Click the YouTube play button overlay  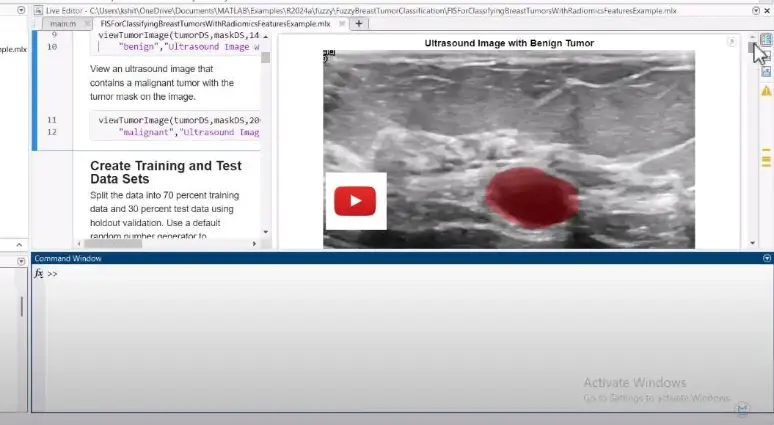point(355,201)
